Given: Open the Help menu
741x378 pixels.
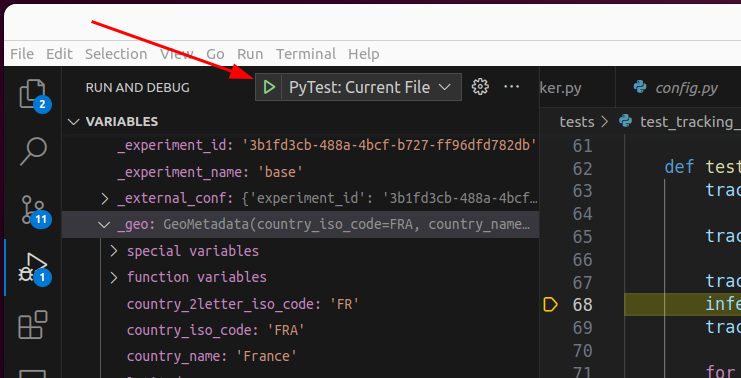Looking at the screenshot, I should click(x=363, y=54).
